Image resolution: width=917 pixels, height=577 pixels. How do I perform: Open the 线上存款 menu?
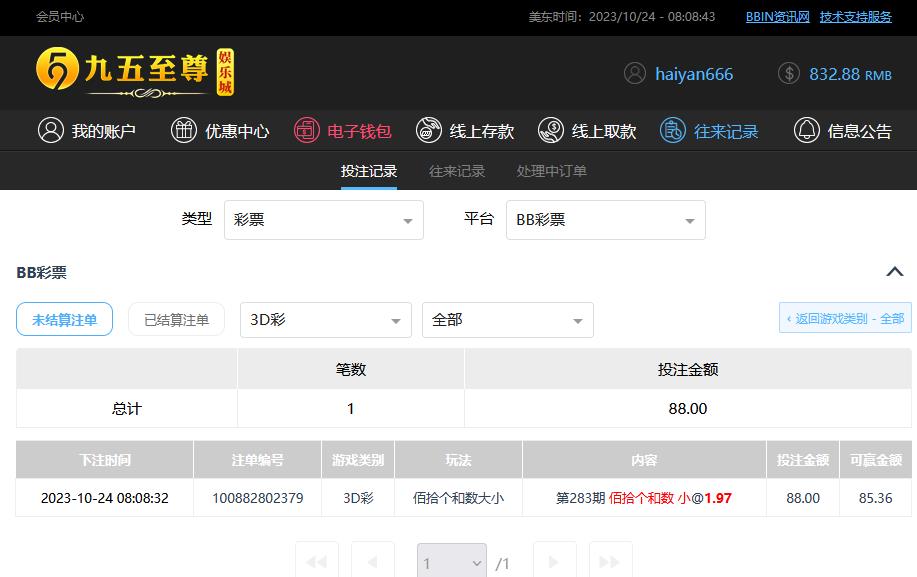(x=465, y=131)
